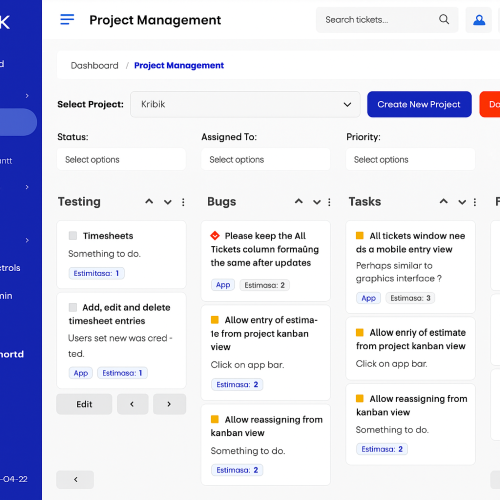This screenshot has width=500, height=500.
Task: Click the Bugs column up chevron
Action: coord(299,201)
